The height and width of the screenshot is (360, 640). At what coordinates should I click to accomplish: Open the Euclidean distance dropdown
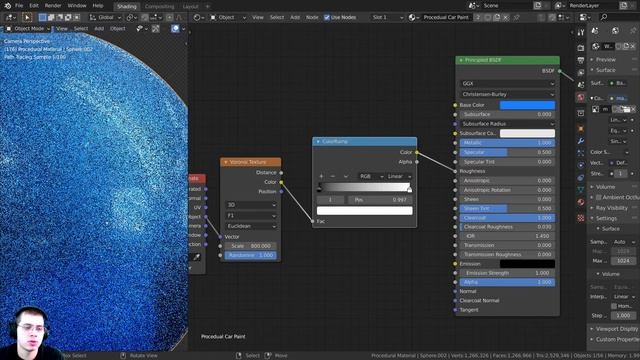(251, 226)
